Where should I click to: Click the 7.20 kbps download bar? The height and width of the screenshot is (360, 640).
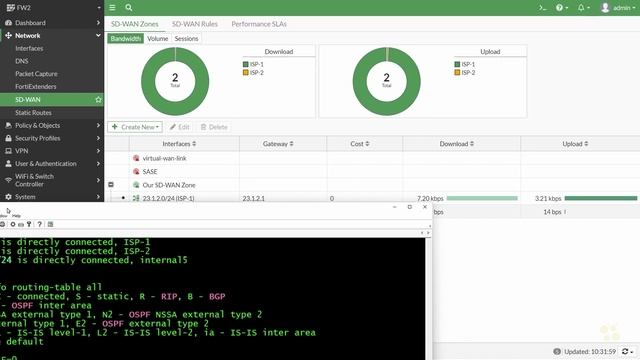click(x=482, y=198)
